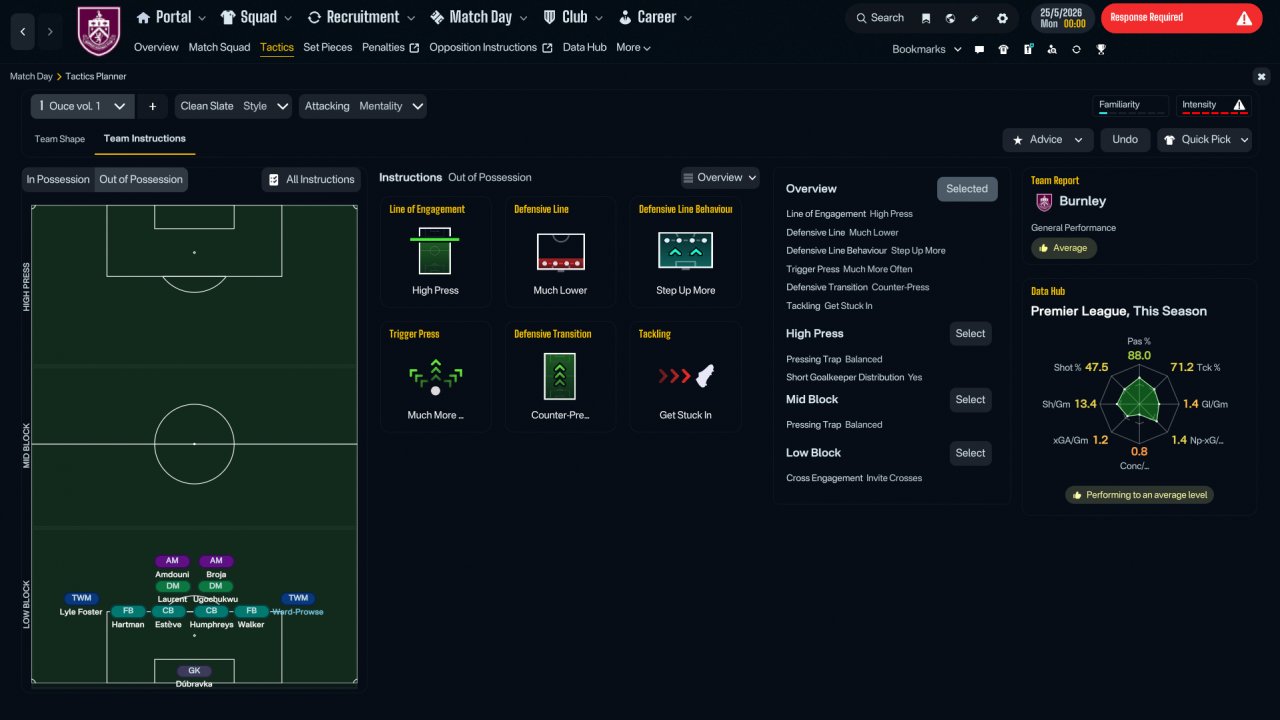
Task: Click the Defensive Transition counter-press graphic
Action: [x=560, y=376]
